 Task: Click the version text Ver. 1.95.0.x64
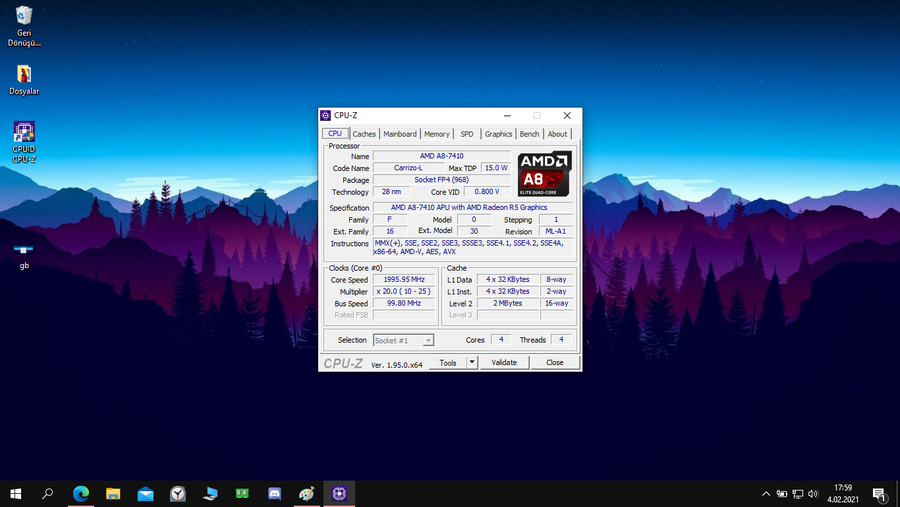coord(397,365)
